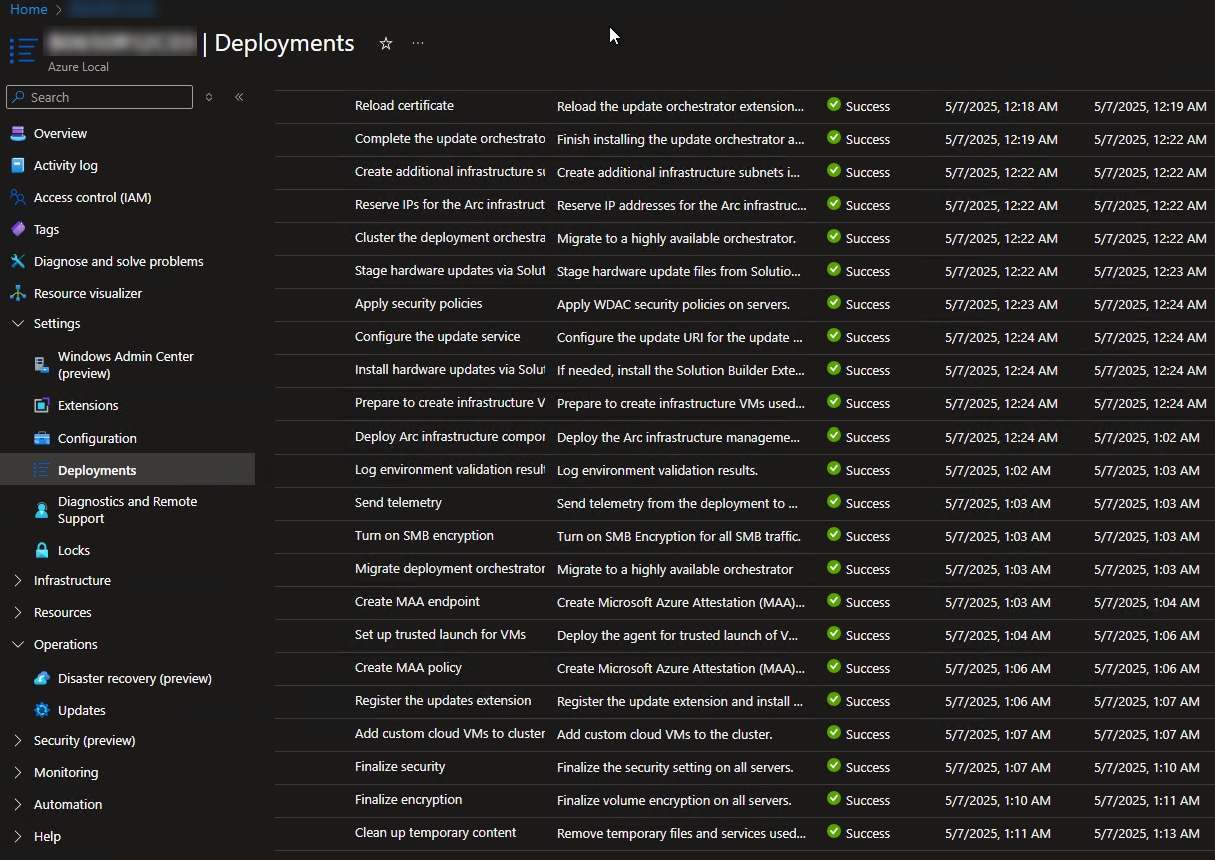Open Activity log via its icon
Screen dimensions: 1215x860
(17, 165)
